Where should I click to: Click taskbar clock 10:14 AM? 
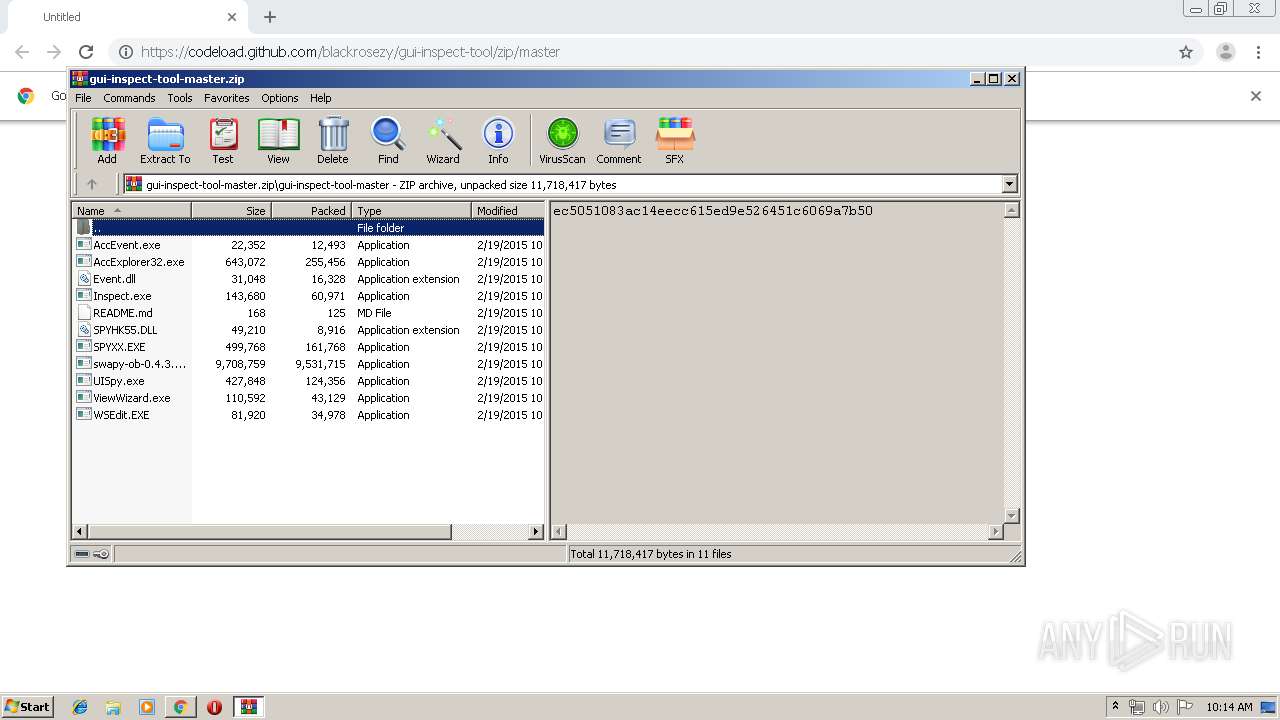click(1229, 707)
